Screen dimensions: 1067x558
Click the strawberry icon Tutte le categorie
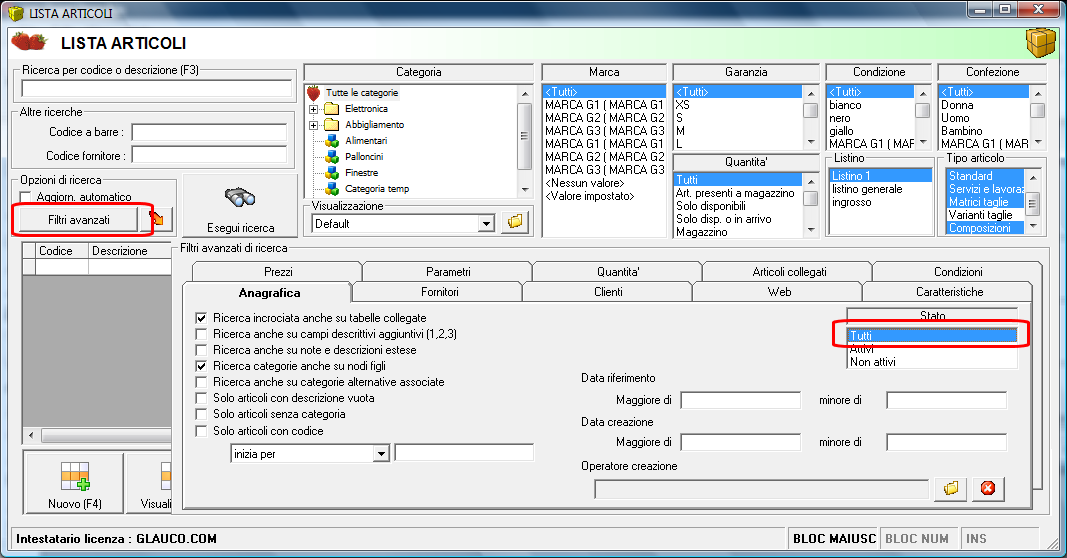click(x=314, y=93)
